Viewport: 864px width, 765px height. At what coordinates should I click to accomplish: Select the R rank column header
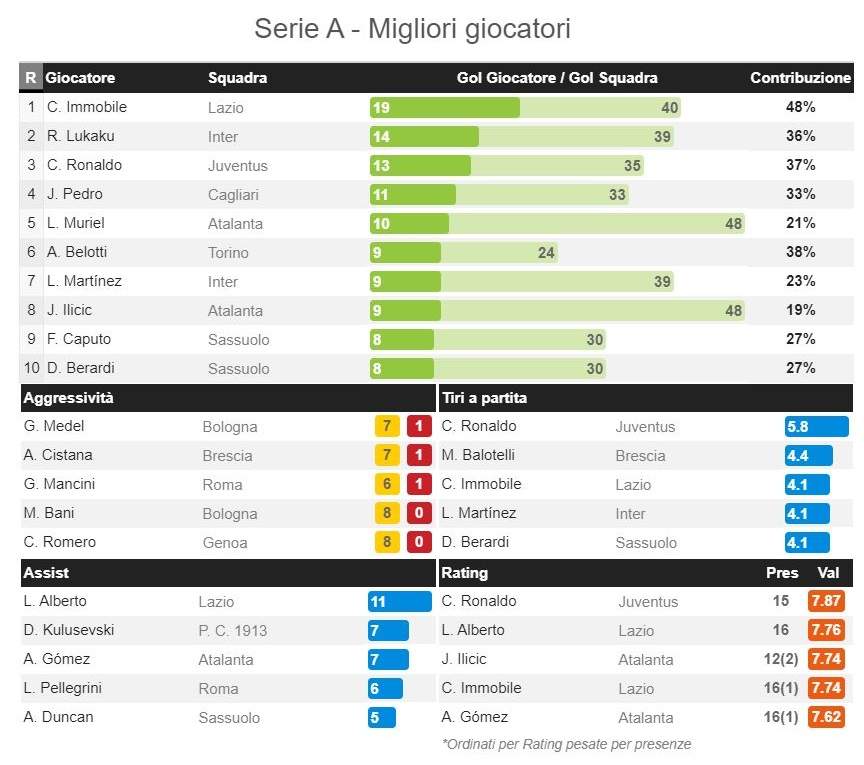(x=31, y=78)
